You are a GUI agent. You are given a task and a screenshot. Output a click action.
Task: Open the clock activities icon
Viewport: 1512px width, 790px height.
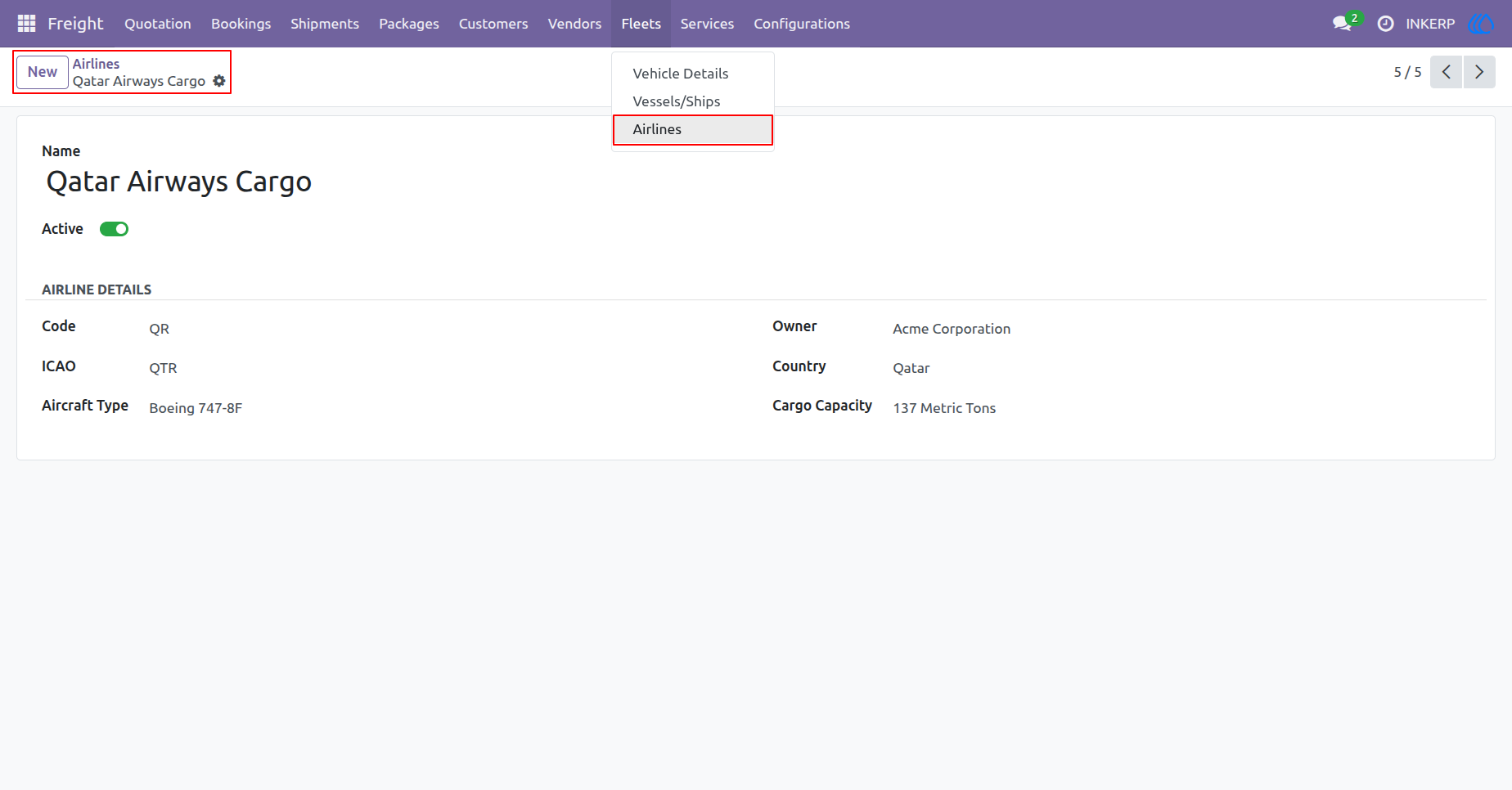coord(1385,24)
